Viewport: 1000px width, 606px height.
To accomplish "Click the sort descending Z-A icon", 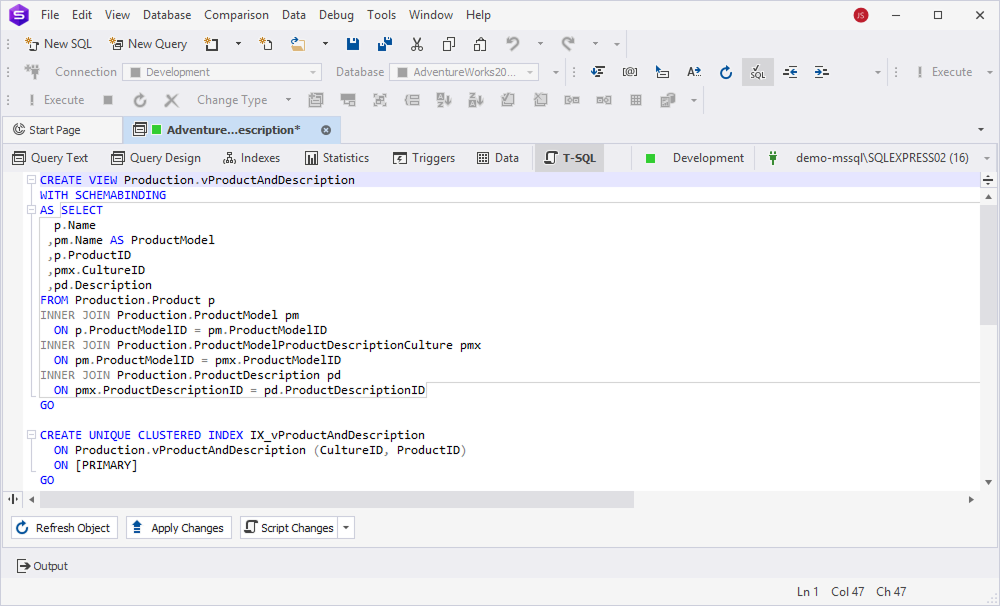I will click(476, 100).
